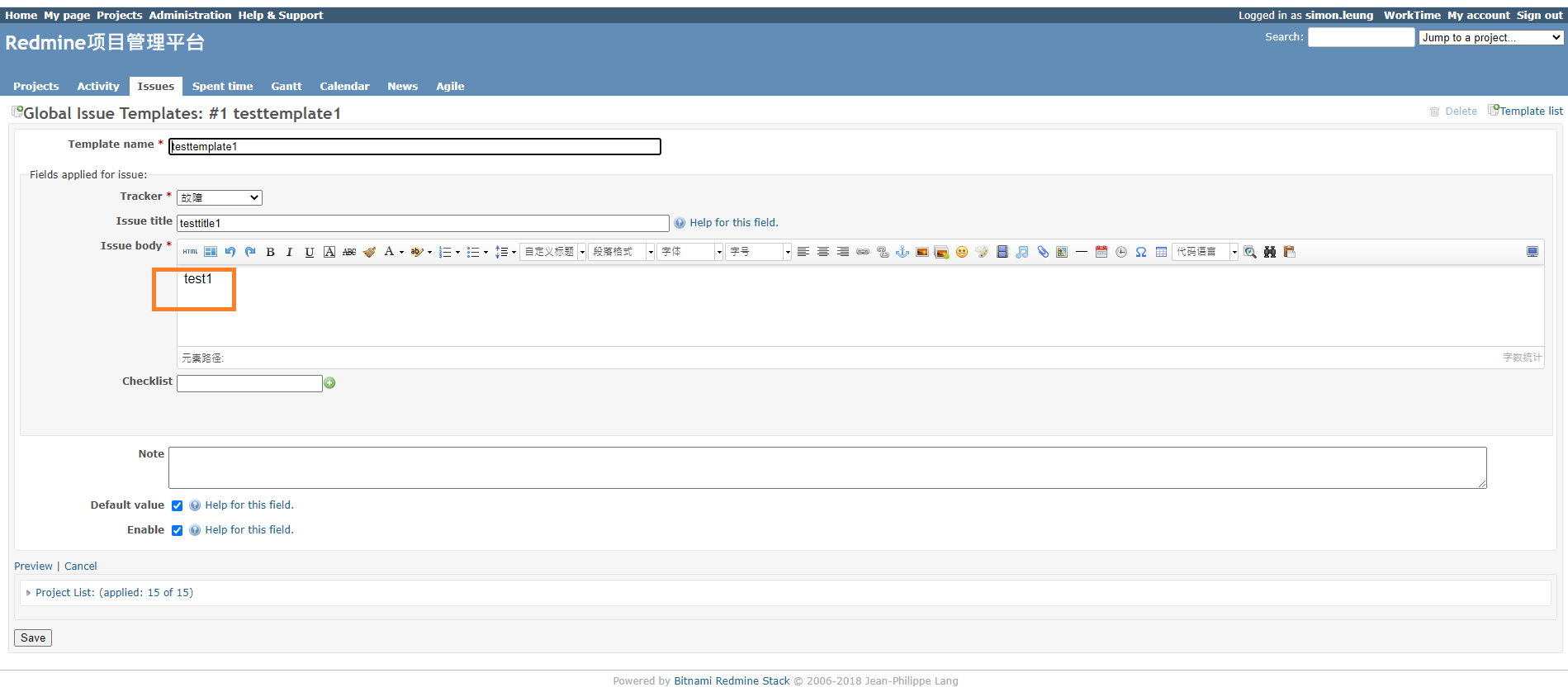This screenshot has height=692, width=1568.
Task: Focus the Issue title field
Action: [x=423, y=224]
